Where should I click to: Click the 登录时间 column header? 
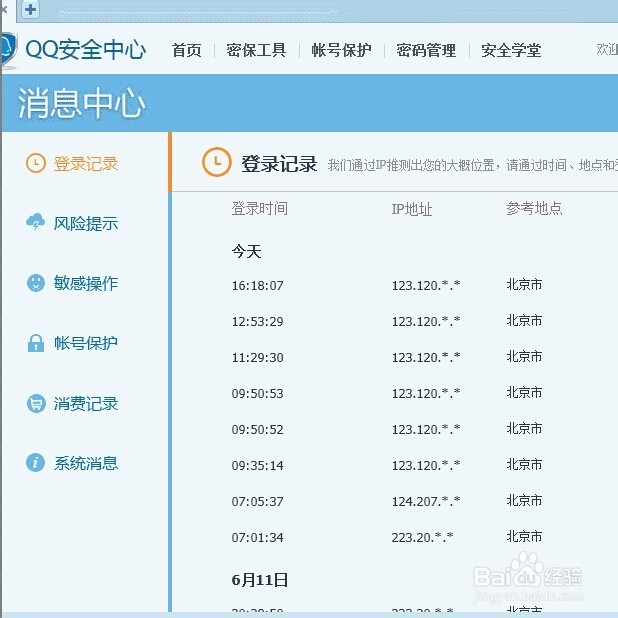tap(260, 208)
